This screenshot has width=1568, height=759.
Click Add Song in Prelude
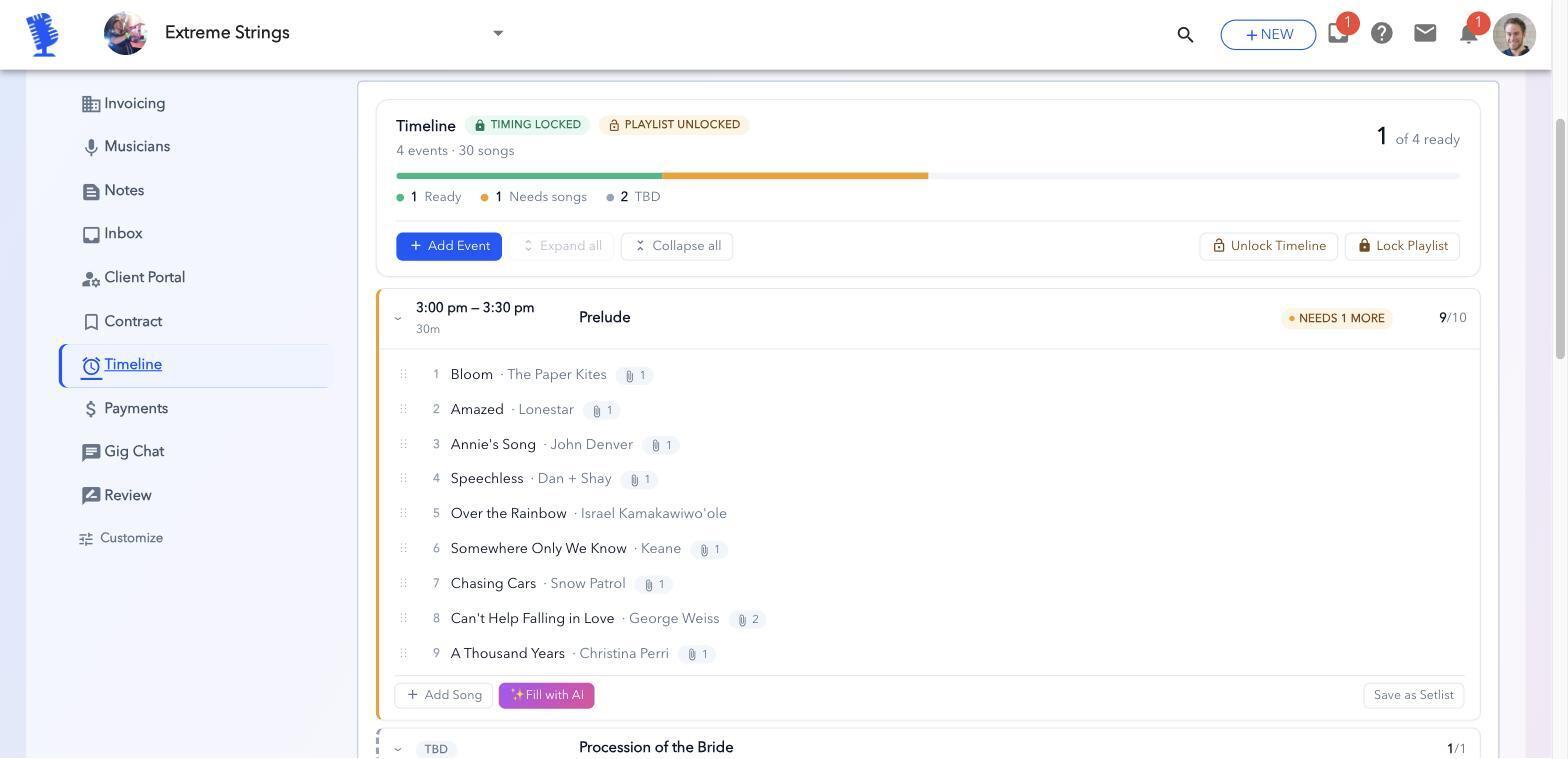point(444,696)
